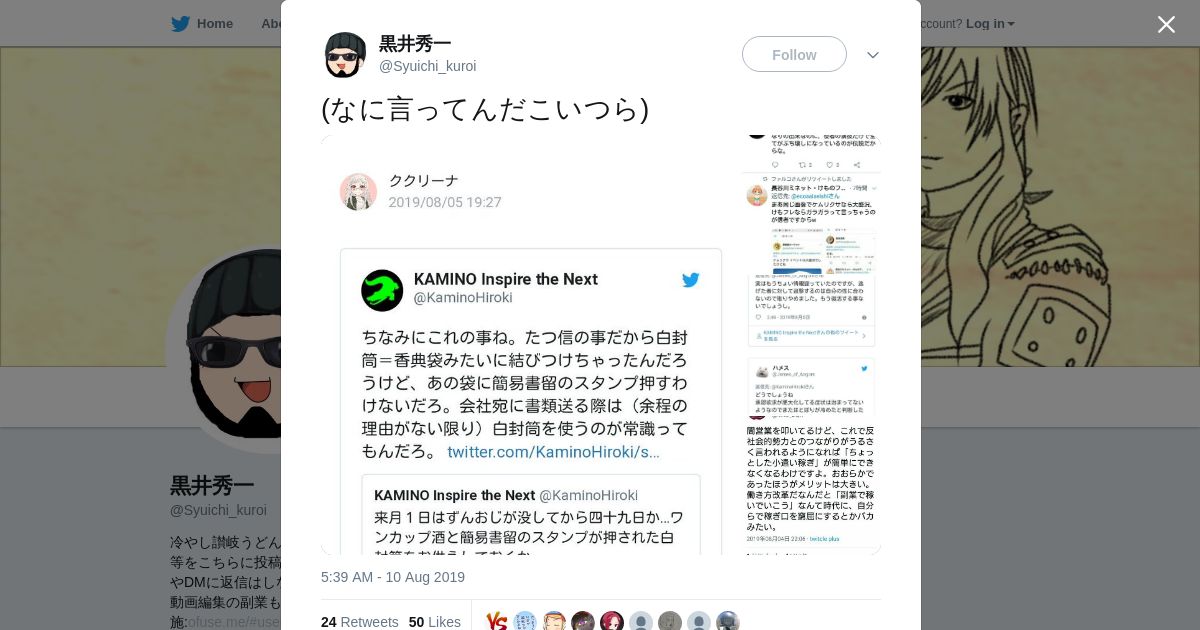Screen dimensions: 1200x630
Task: Open the Log in dropdown
Action: [990, 24]
